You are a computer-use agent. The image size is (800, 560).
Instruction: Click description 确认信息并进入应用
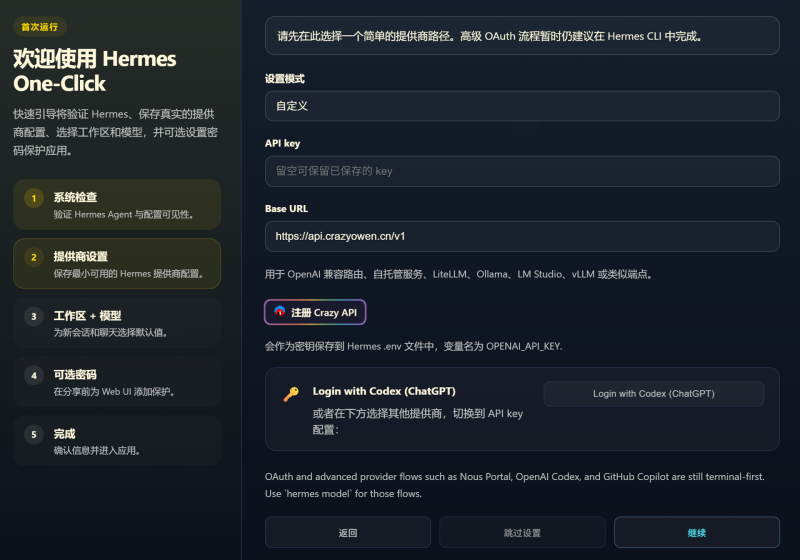coord(97,451)
